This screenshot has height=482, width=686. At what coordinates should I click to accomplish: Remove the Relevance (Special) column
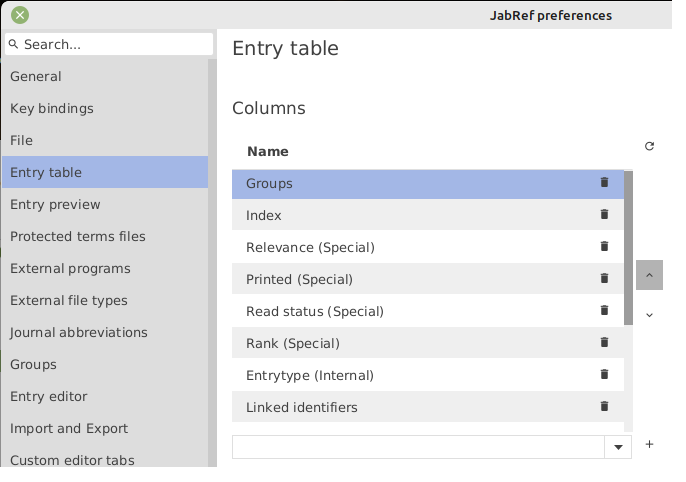click(x=604, y=247)
